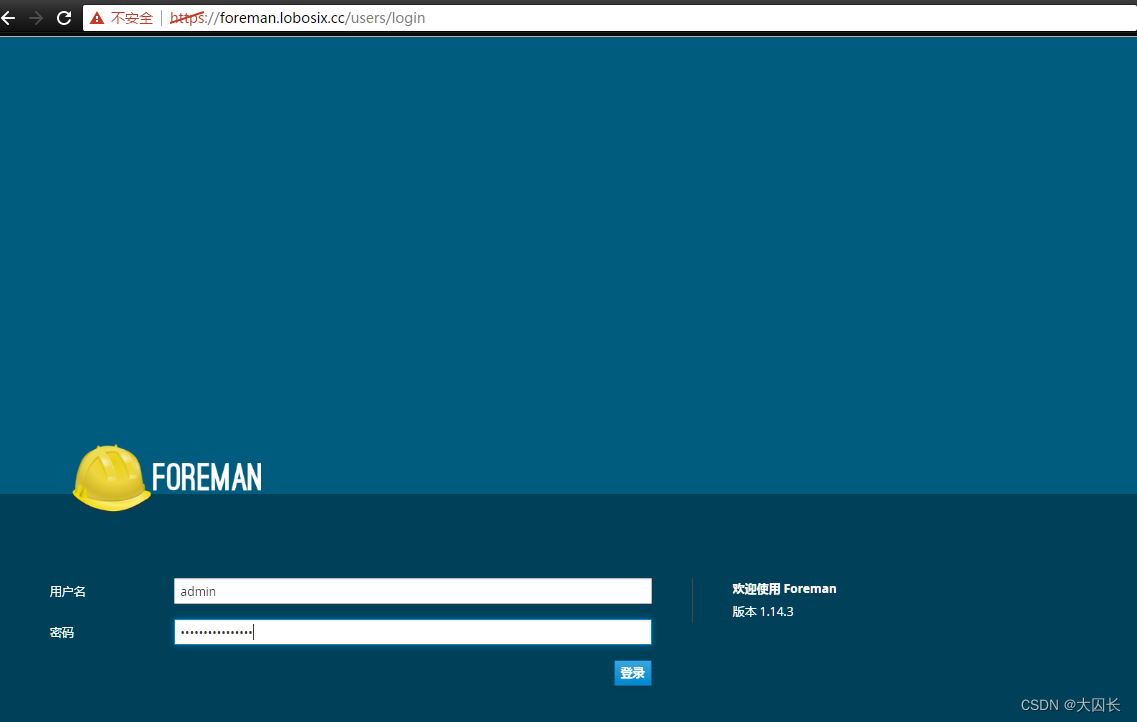Click the browser forward arrow
Image resolution: width=1137 pixels, height=722 pixels.
pos(36,18)
